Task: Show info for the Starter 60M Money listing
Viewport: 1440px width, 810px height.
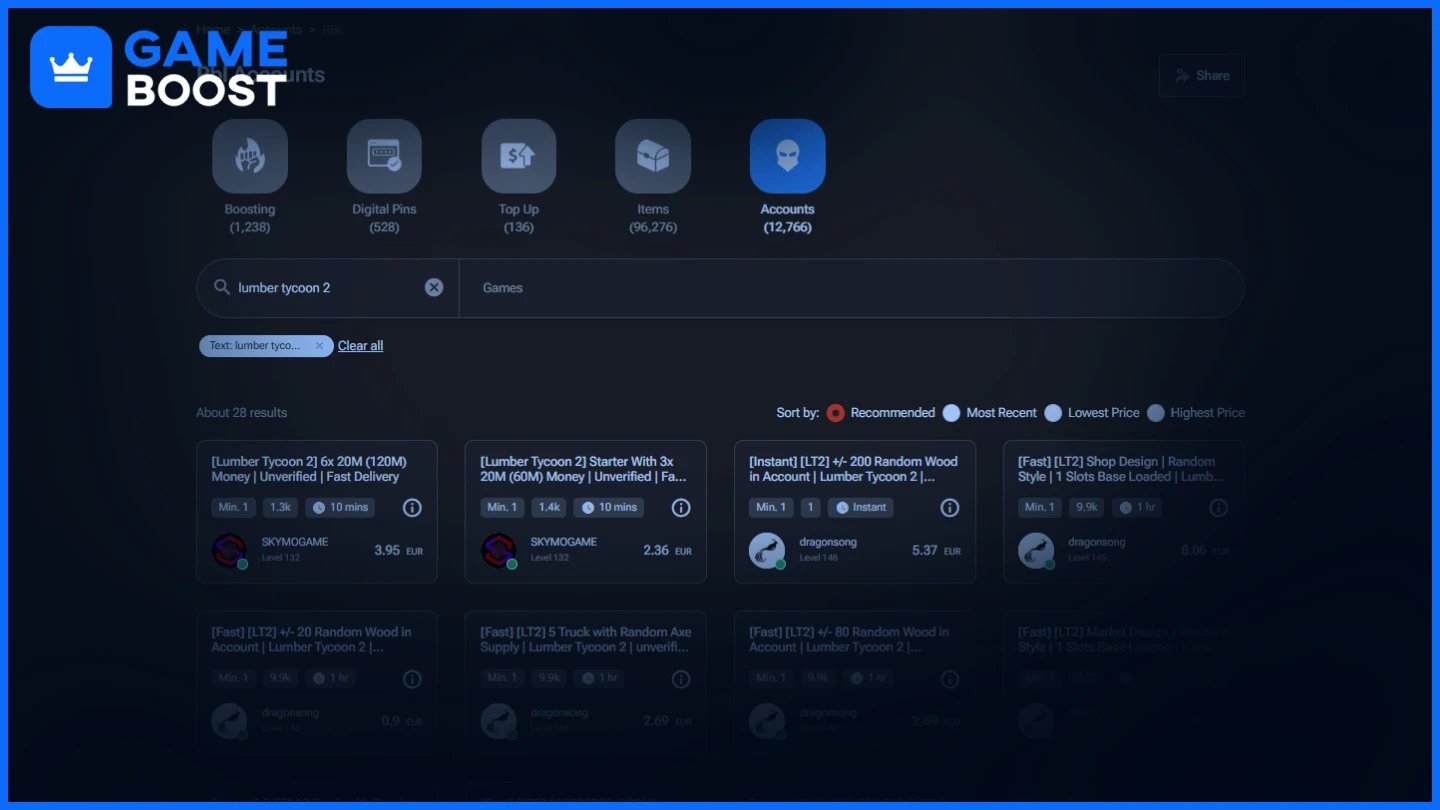Action: 681,508
